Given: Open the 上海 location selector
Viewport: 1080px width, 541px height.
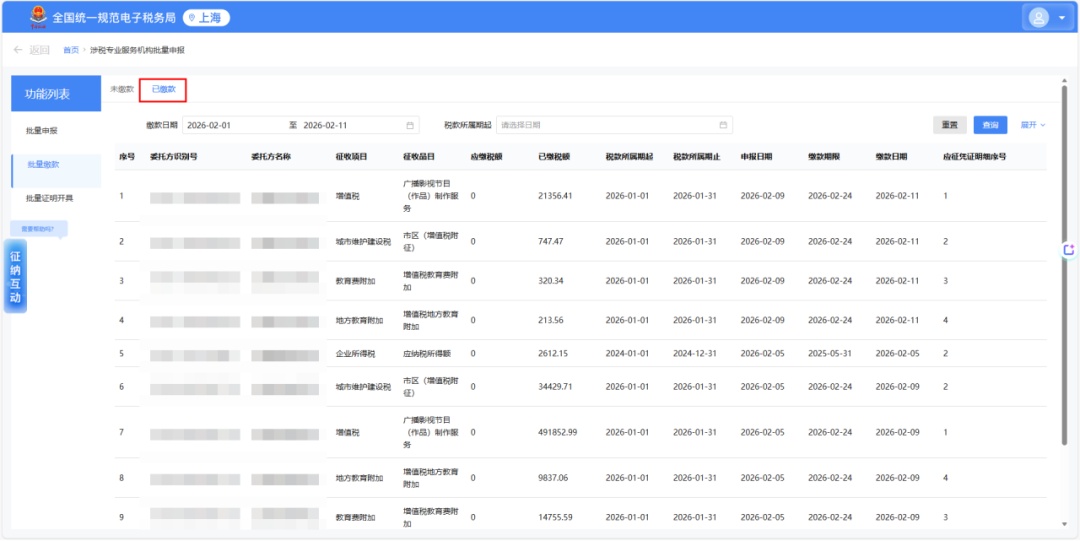Looking at the screenshot, I should (x=206, y=17).
